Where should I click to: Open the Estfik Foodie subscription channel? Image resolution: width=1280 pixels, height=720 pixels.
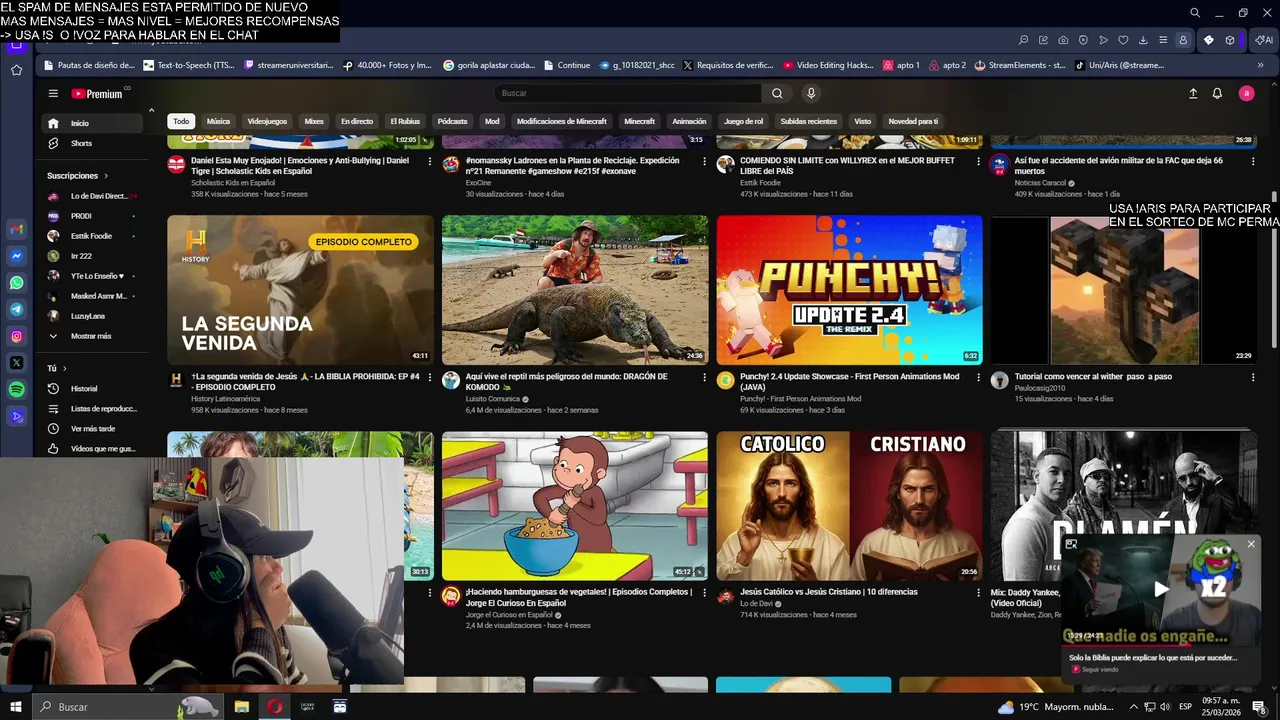click(91, 236)
